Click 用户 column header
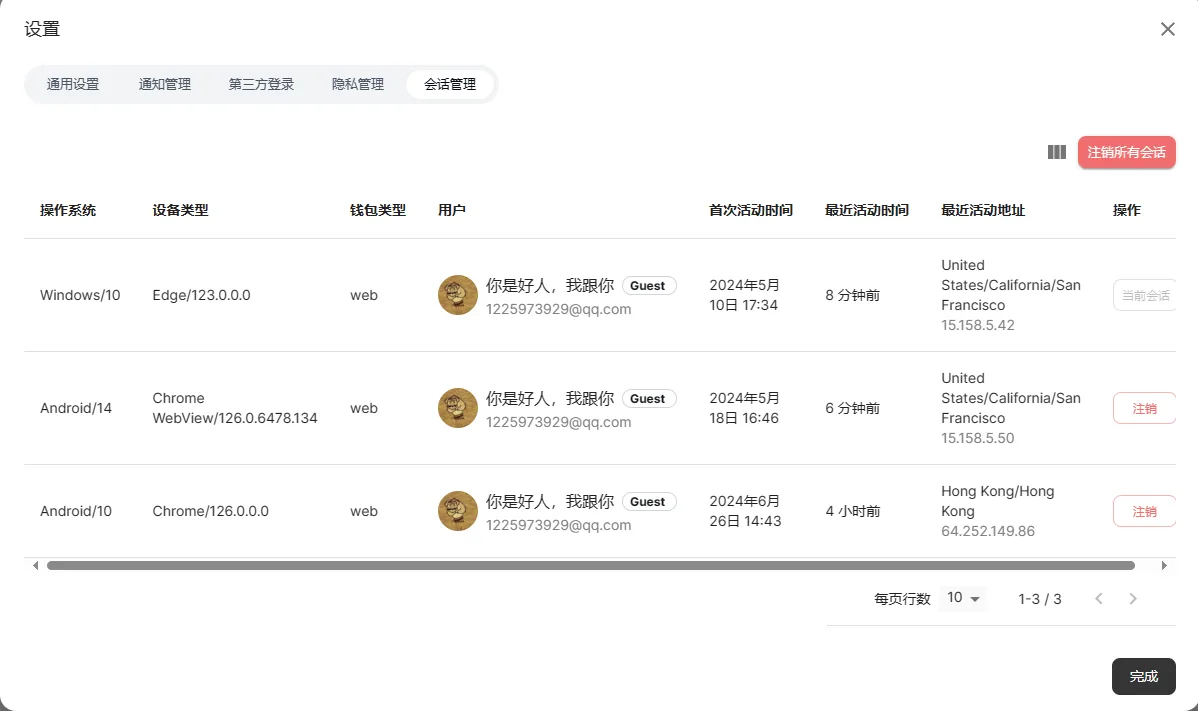 coord(452,210)
